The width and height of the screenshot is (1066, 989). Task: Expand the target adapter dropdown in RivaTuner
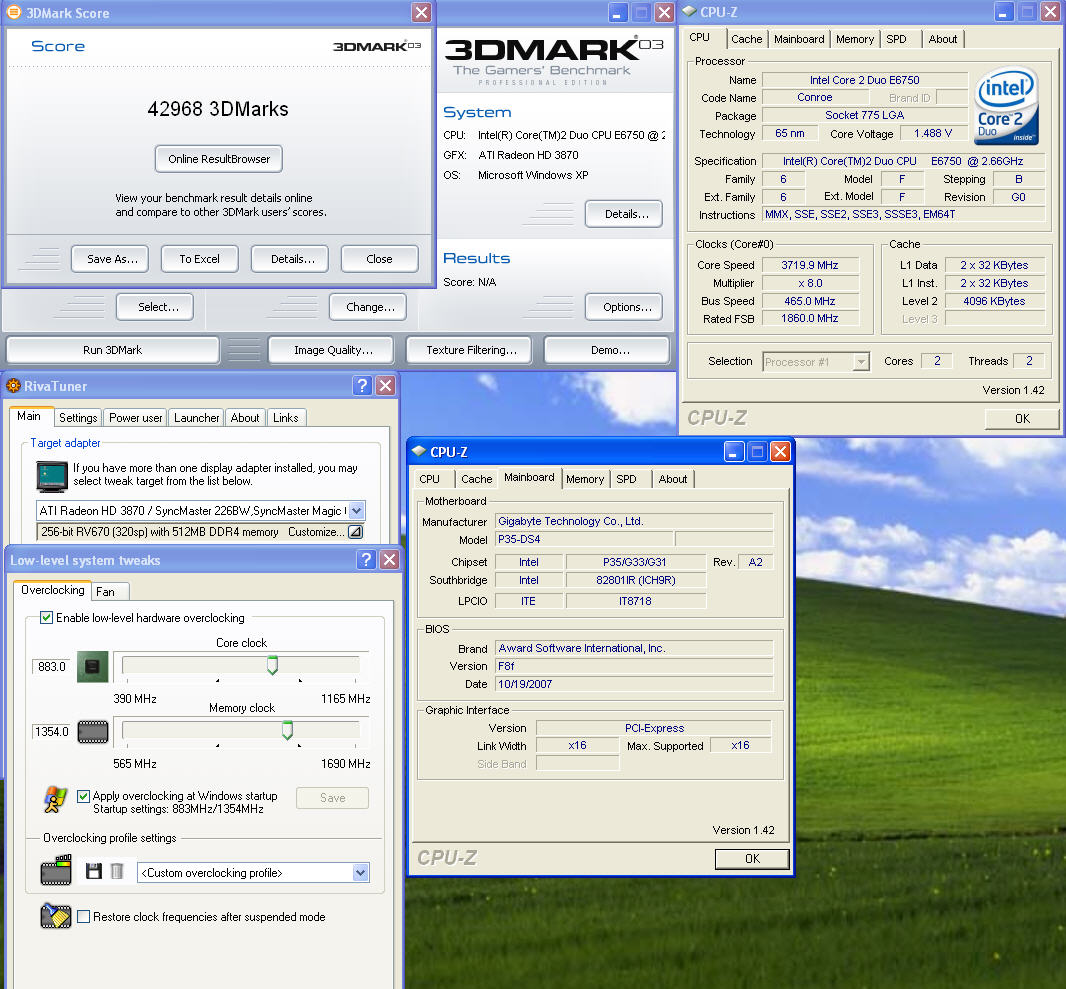point(357,510)
